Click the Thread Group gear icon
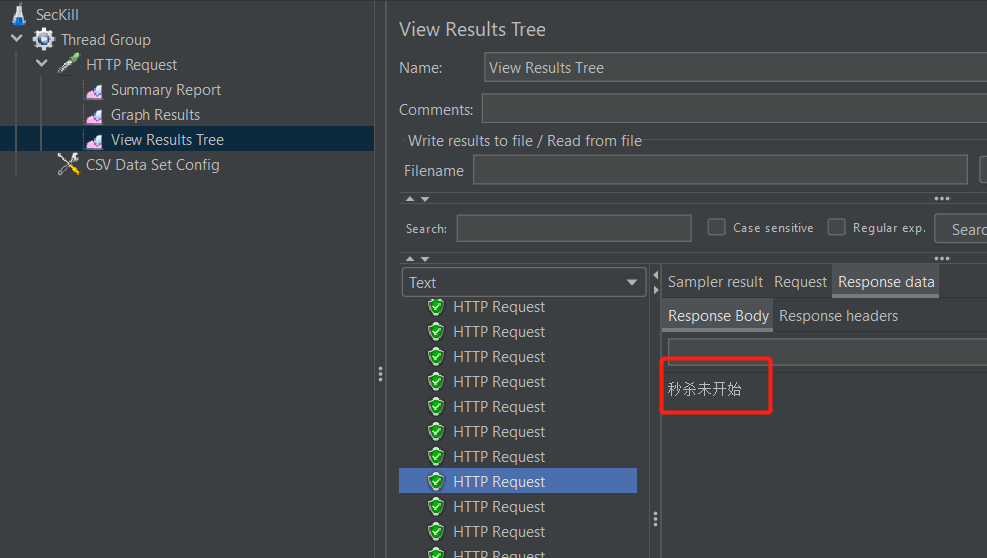987x558 pixels. 43,40
